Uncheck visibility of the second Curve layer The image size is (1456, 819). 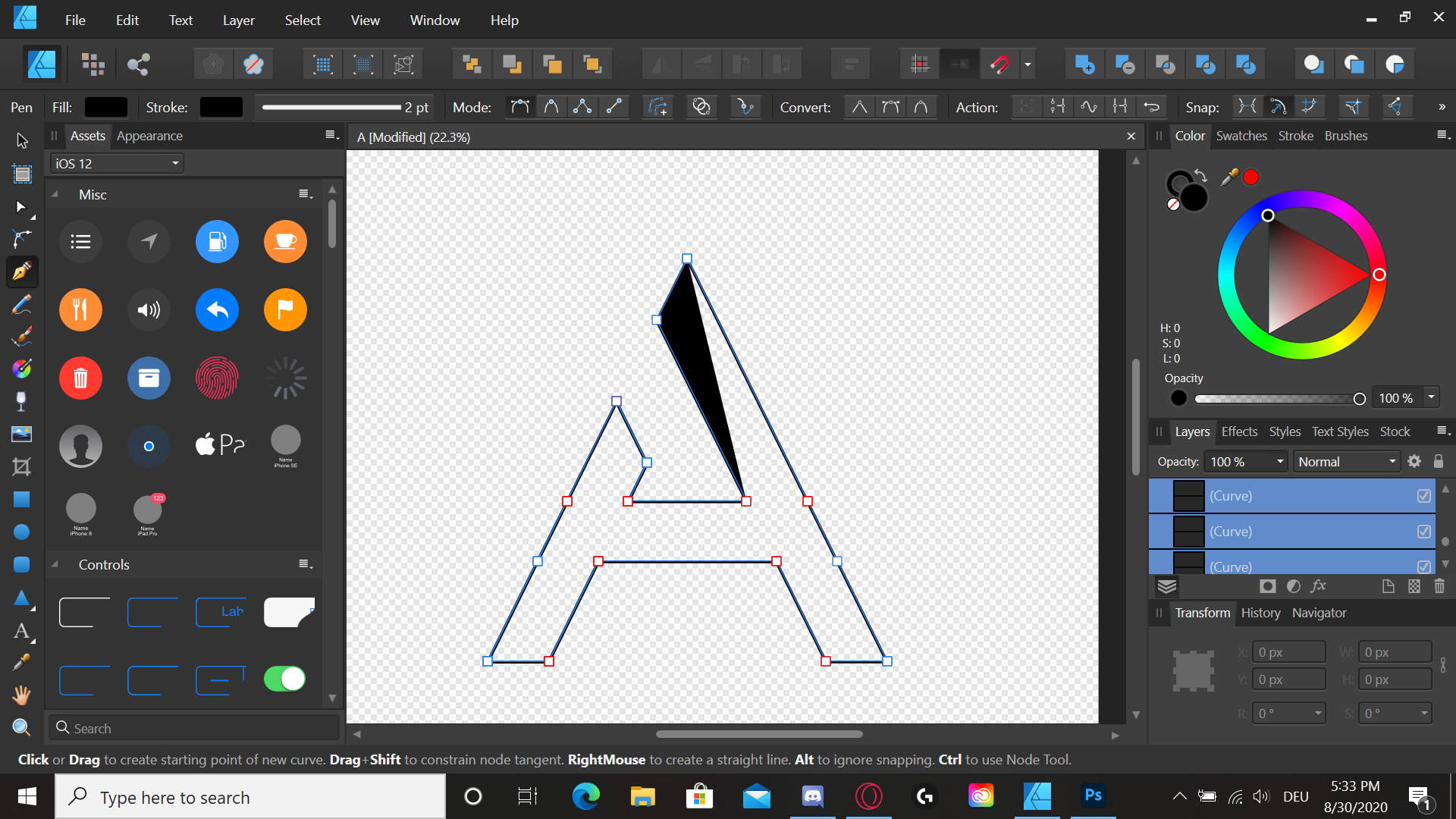(1423, 532)
